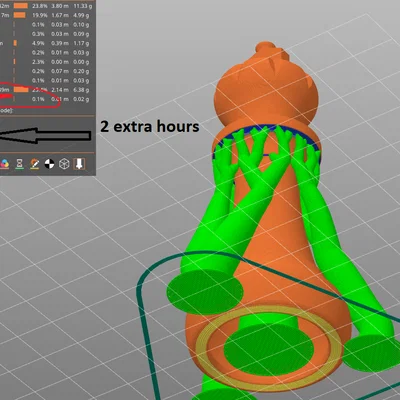This screenshot has width=400, height=400.
Task: Select the 0.02 g weight value
Action: click(81, 99)
